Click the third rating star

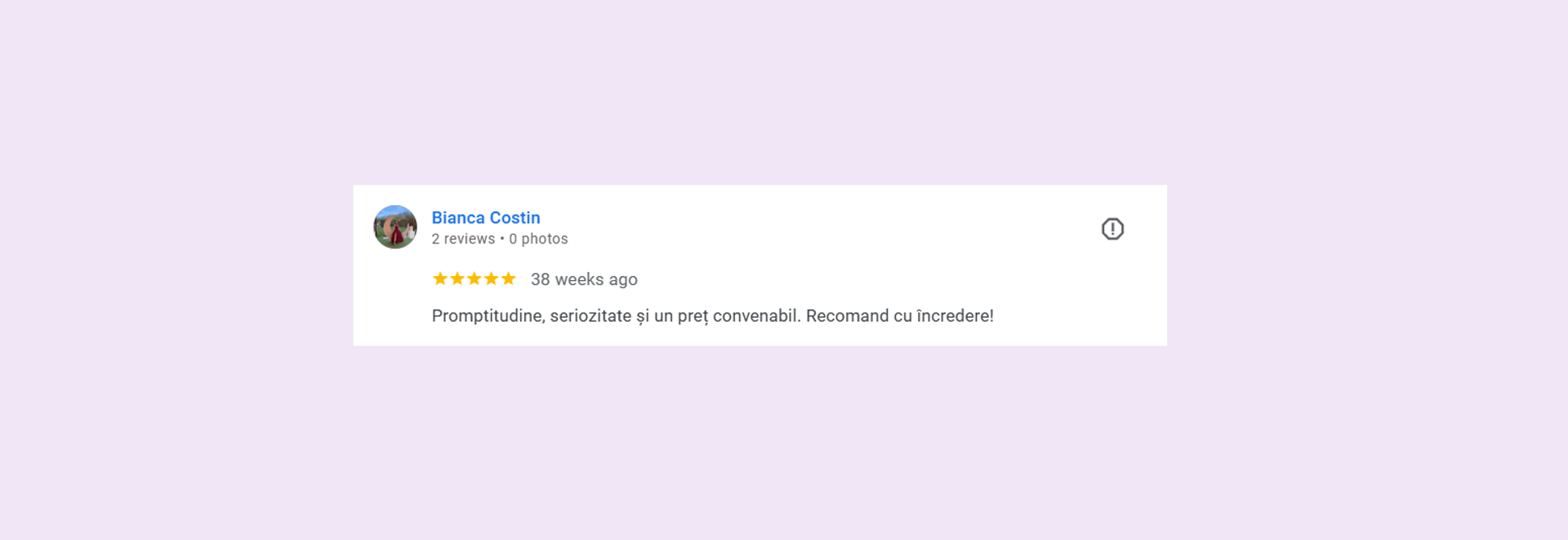point(474,279)
